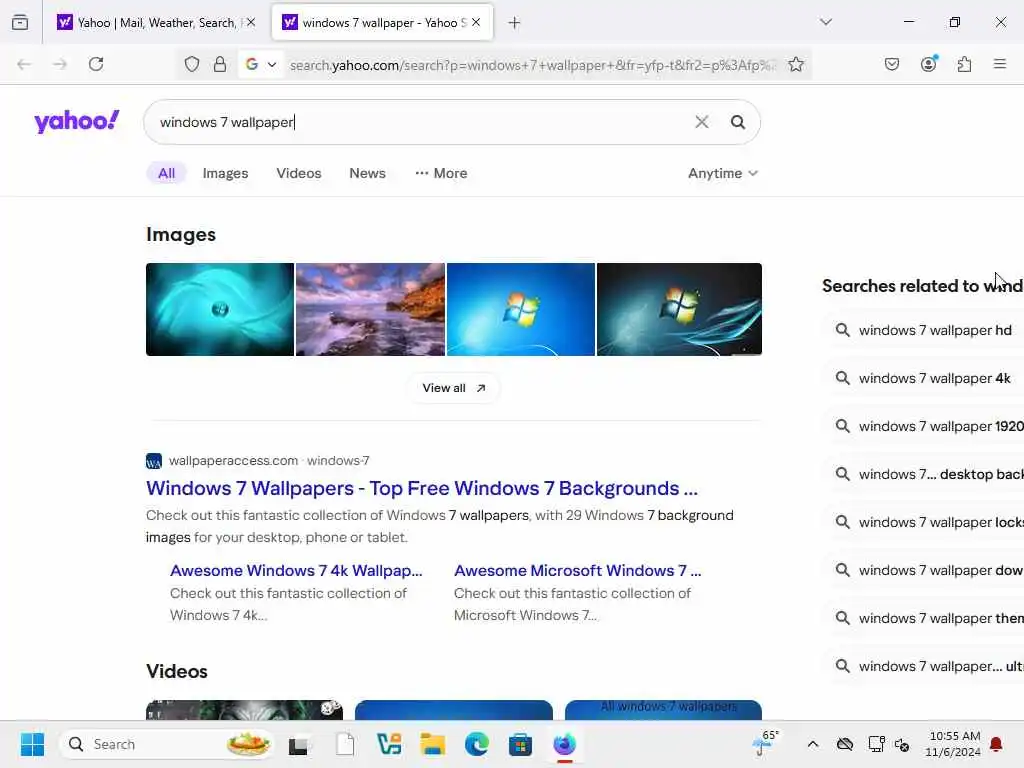Viewport: 1024px width, 768px height.
Task: Click the browser address bar URL
Action: [532, 65]
